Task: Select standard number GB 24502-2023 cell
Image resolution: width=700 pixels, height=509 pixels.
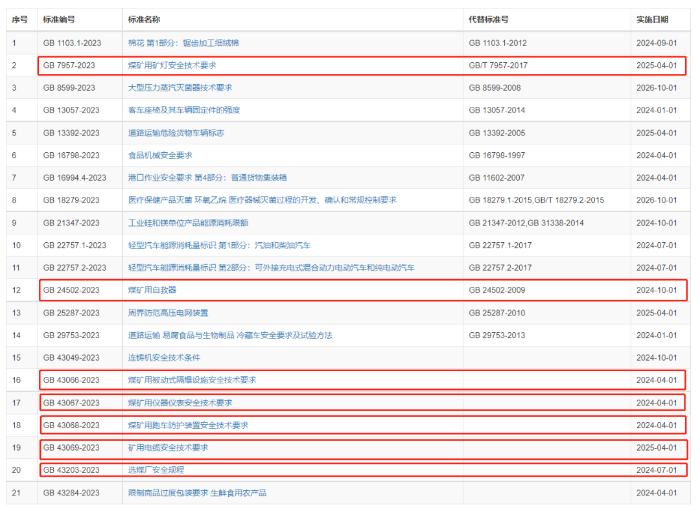Action: (70, 290)
